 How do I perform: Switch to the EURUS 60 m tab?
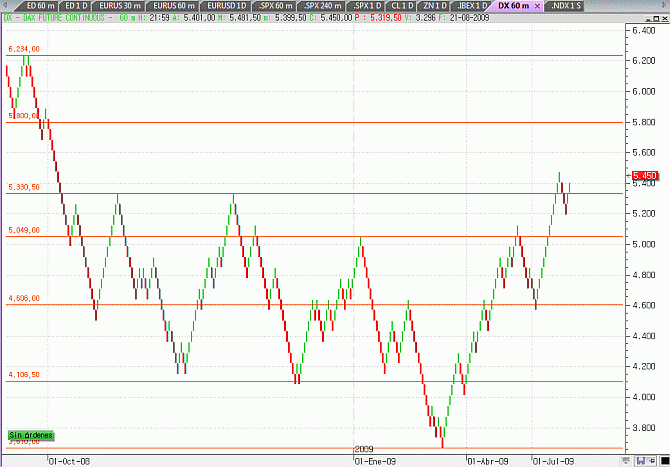[173, 6]
